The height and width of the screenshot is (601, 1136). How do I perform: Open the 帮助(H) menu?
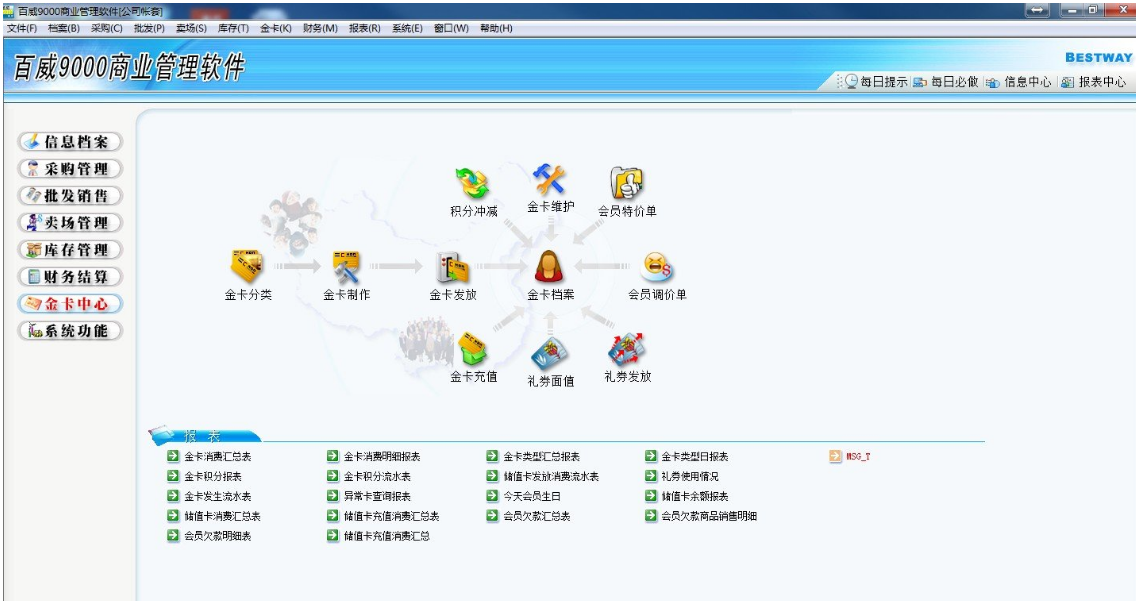(x=496, y=28)
